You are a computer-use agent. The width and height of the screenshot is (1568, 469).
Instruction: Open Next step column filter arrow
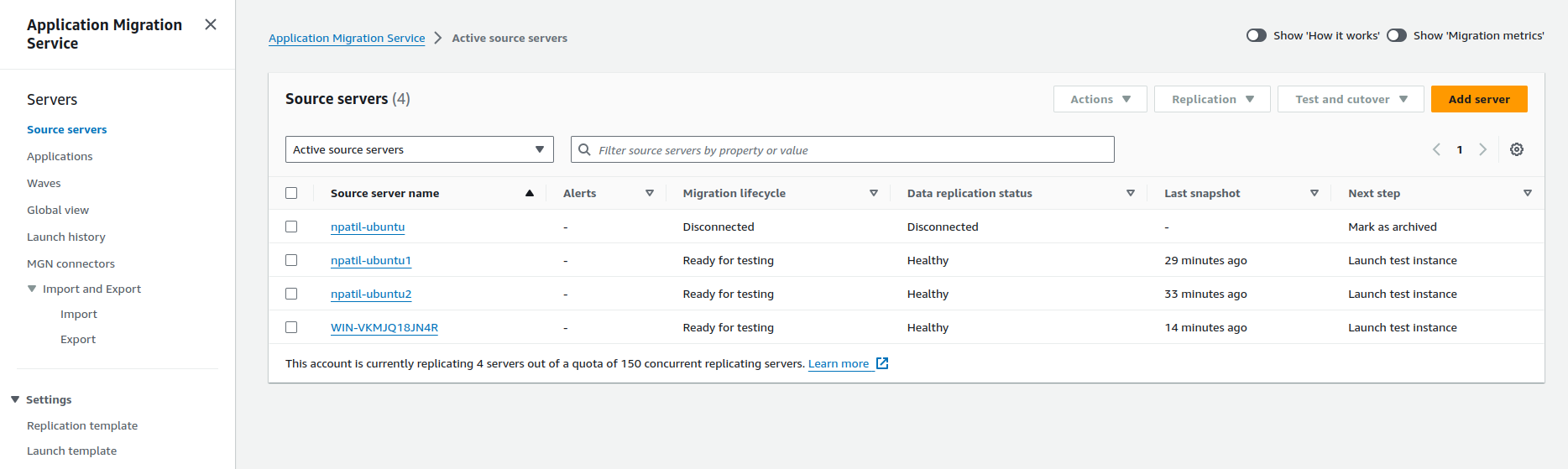(x=1528, y=193)
